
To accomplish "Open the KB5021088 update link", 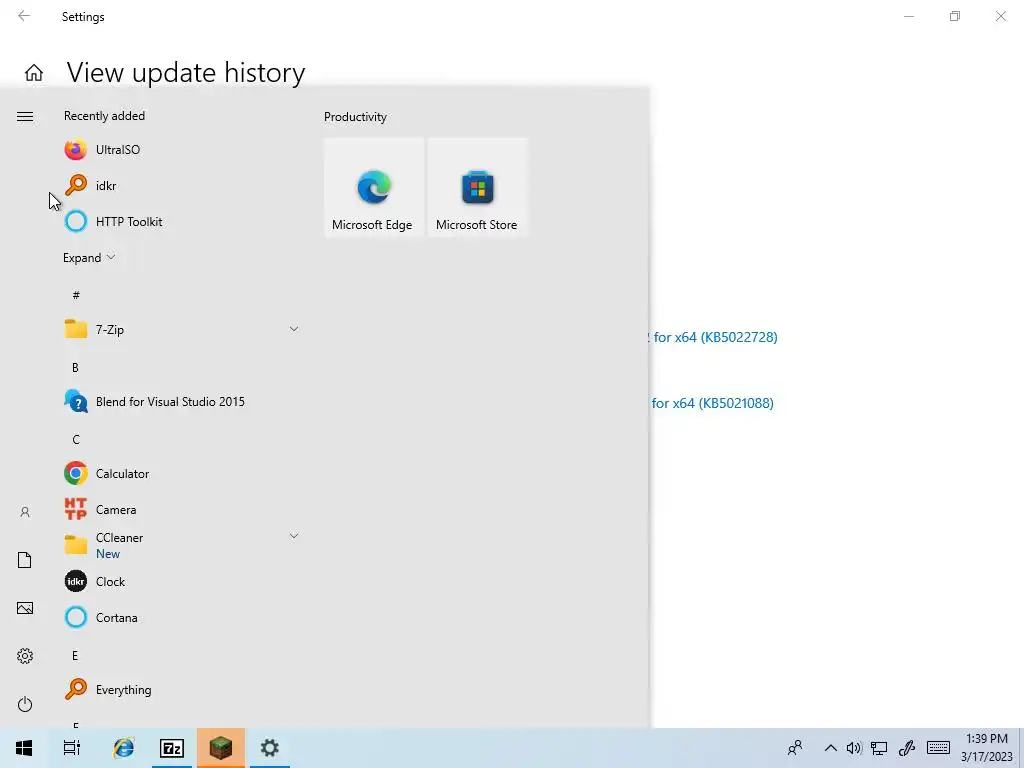I will [x=712, y=403].
